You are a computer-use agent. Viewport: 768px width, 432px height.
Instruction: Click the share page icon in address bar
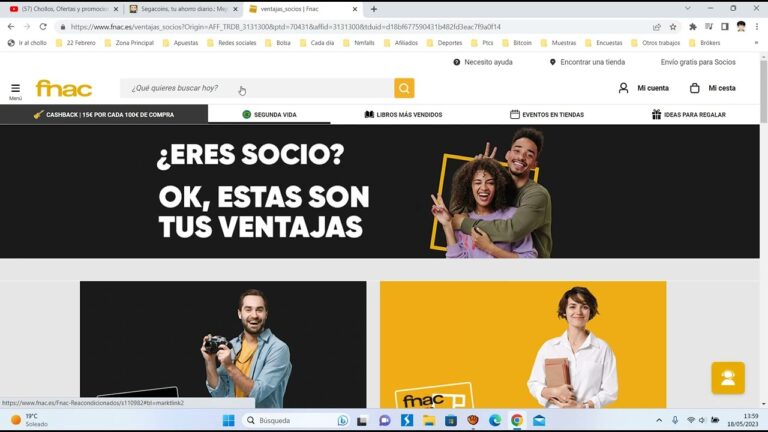pyautogui.click(x=657, y=27)
